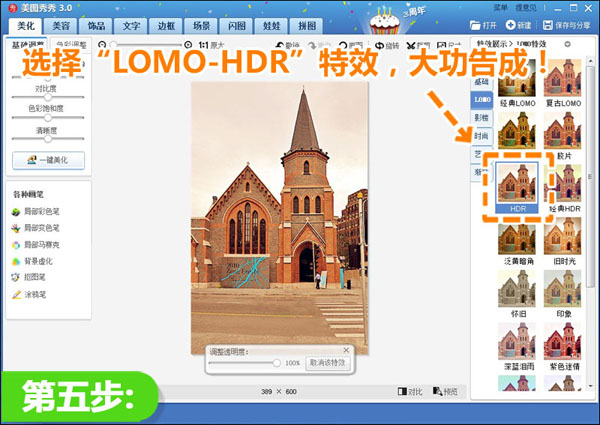Adjust the 调整透明度 transparency slider handle
The height and width of the screenshot is (425, 600).
pyautogui.click(x=276, y=363)
